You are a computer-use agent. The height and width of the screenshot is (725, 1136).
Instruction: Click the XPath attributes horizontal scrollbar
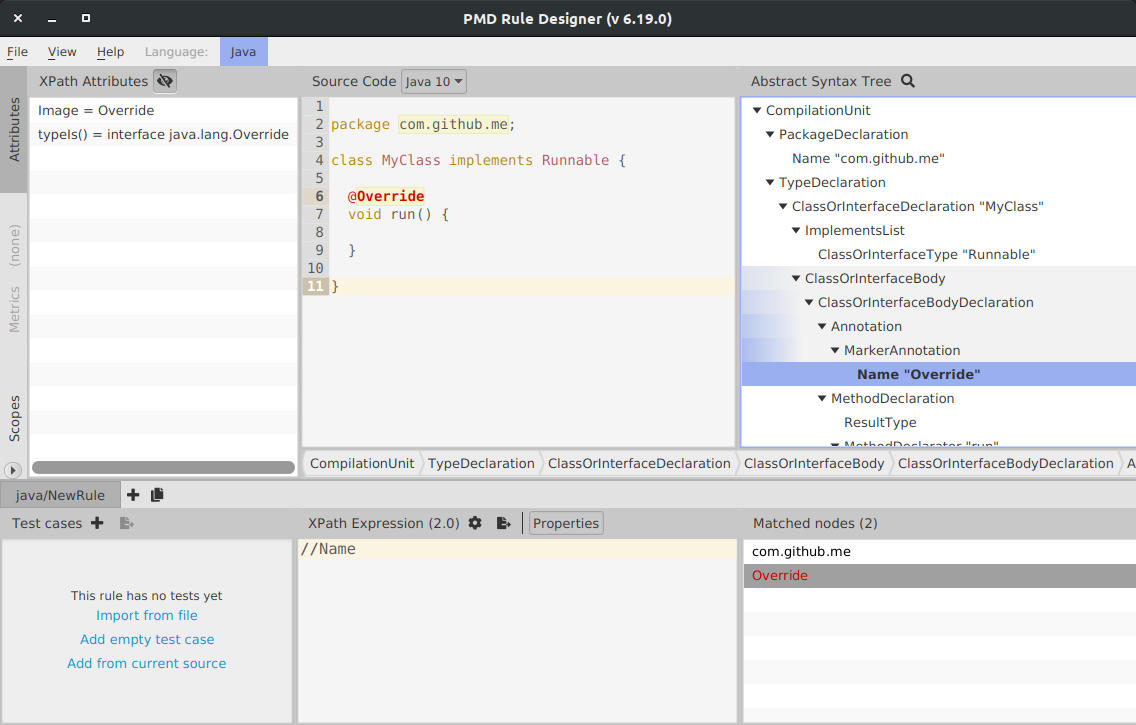(163, 467)
